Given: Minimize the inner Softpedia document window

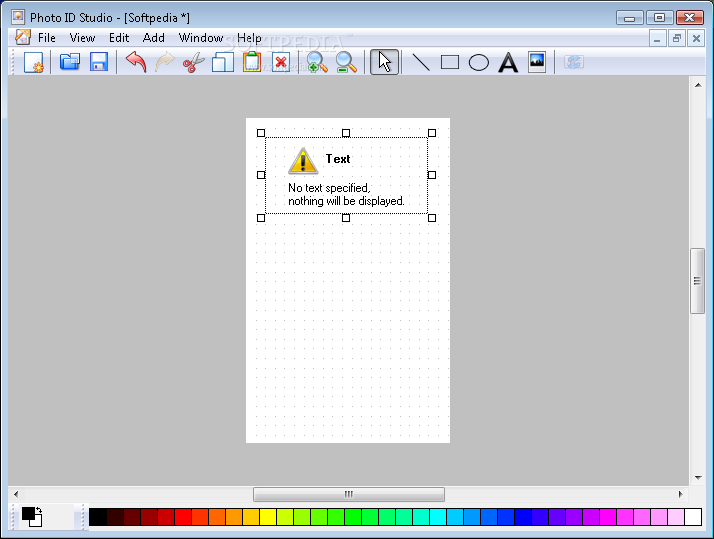Looking at the screenshot, I should click(657, 38).
